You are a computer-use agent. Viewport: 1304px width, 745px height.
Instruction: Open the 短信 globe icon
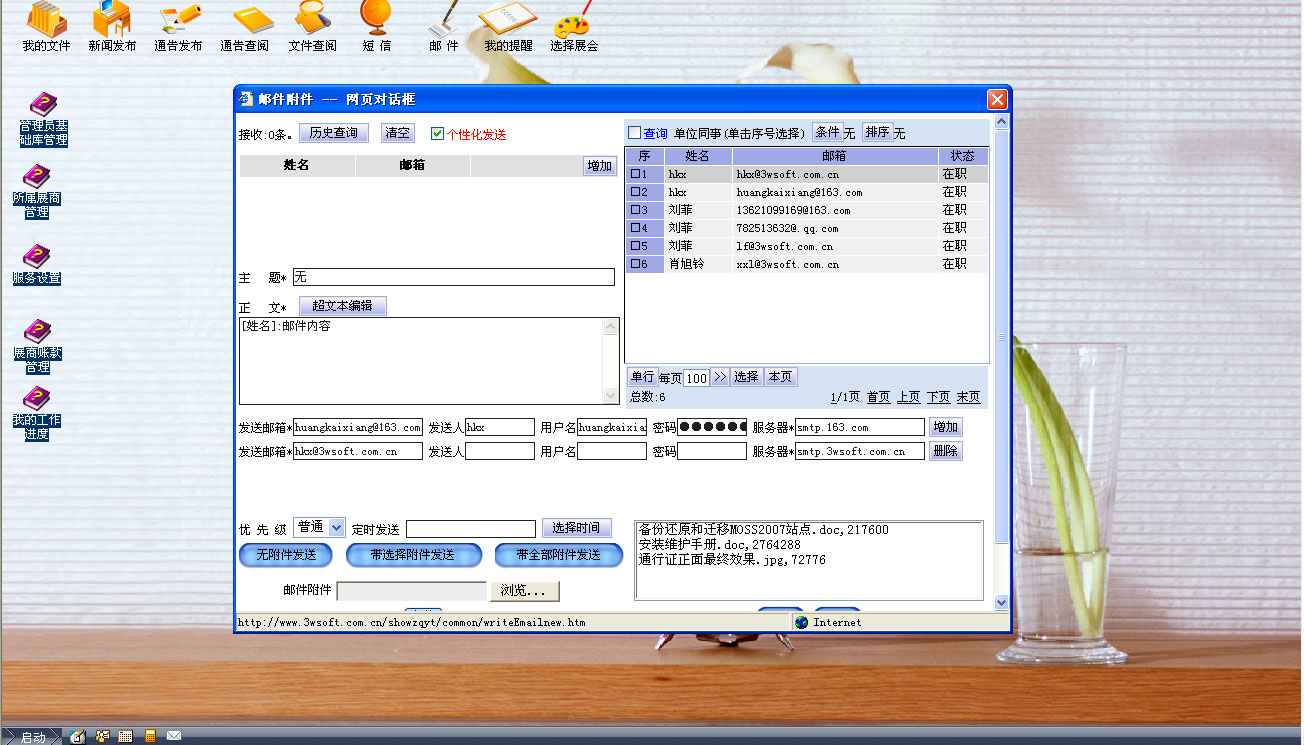[x=376, y=24]
